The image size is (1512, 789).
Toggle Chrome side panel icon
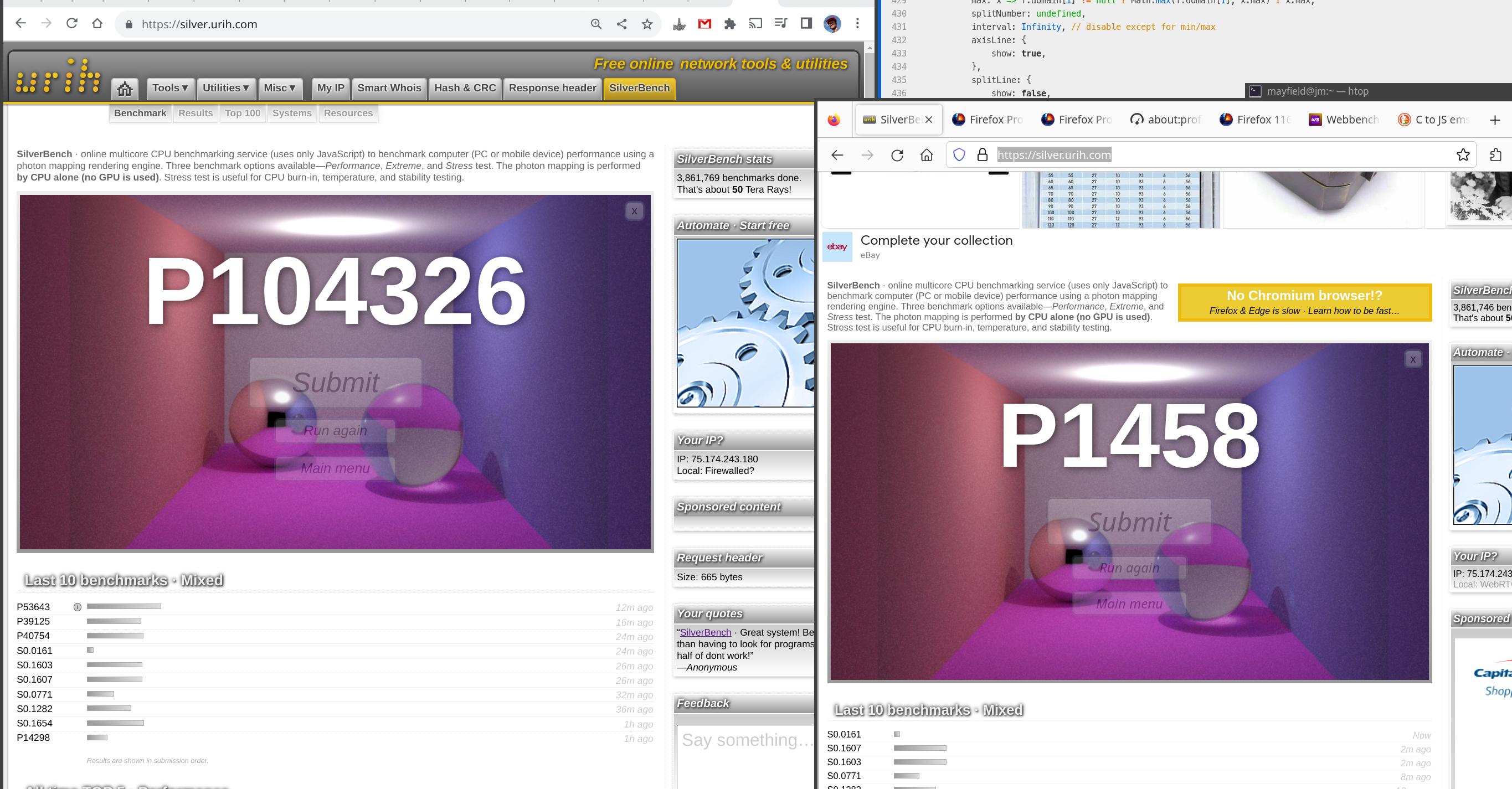pyautogui.click(x=806, y=23)
